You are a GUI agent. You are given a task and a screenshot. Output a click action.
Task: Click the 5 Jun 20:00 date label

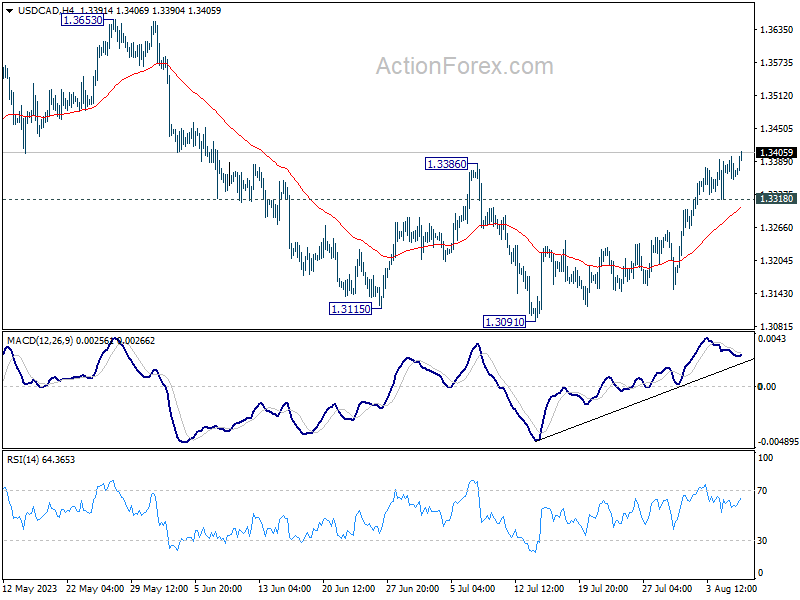[x=218, y=589]
